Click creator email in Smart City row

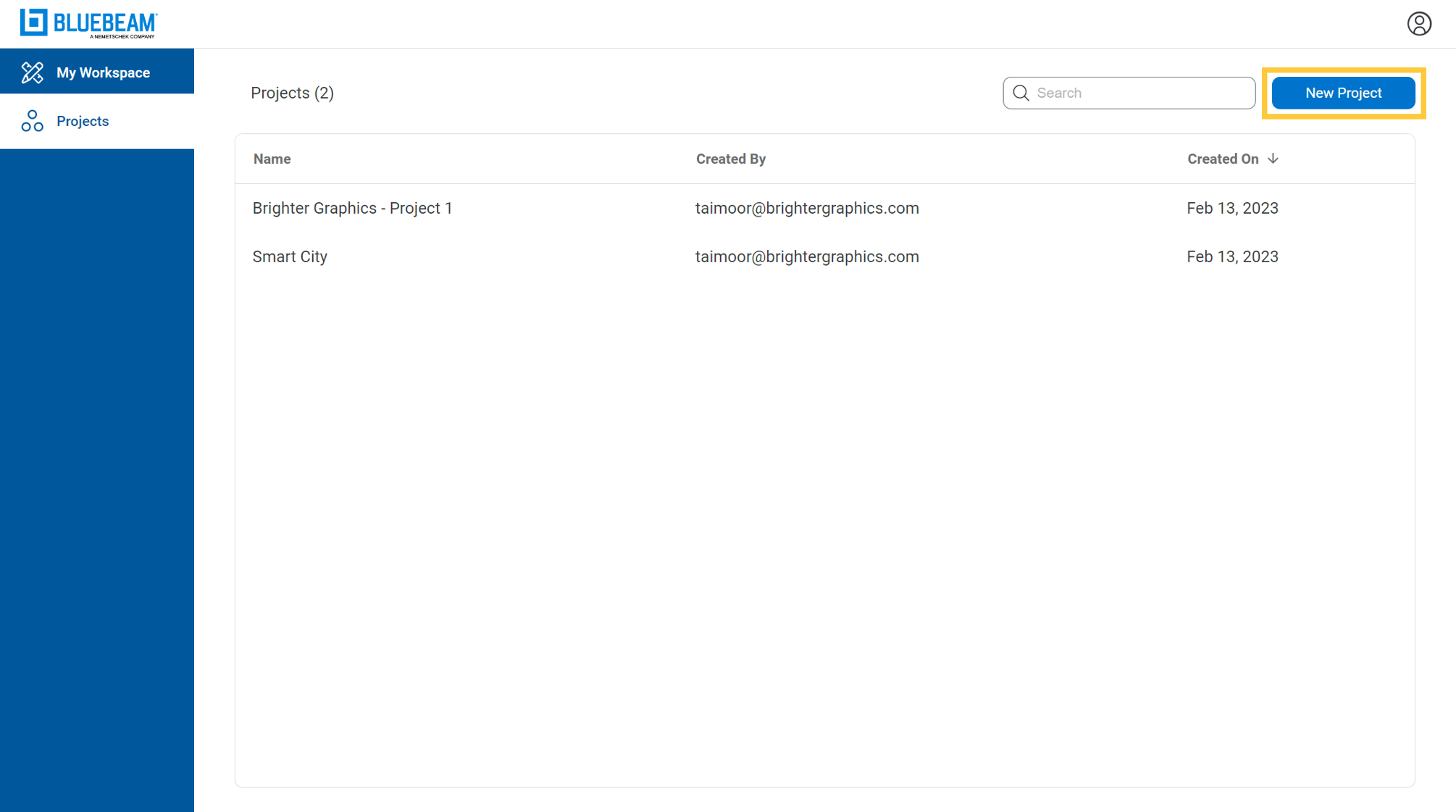click(x=806, y=256)
